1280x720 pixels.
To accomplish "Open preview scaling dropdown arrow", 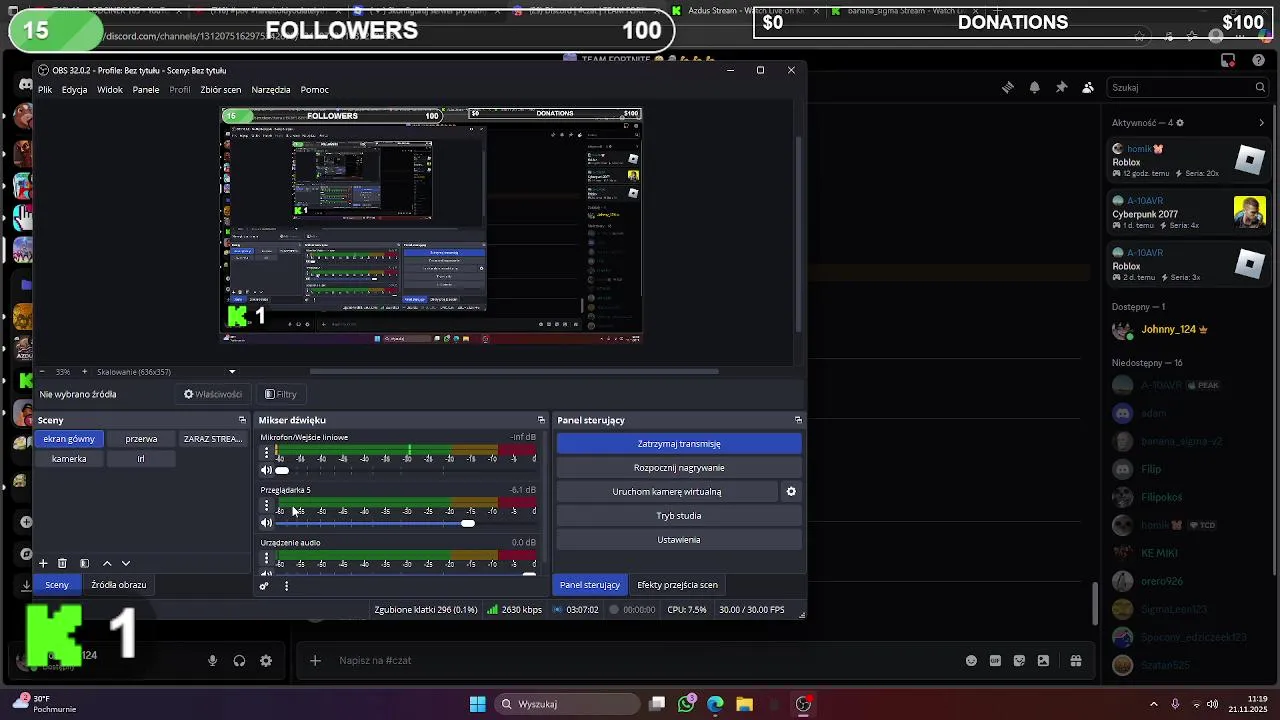I will click(232, 372).
